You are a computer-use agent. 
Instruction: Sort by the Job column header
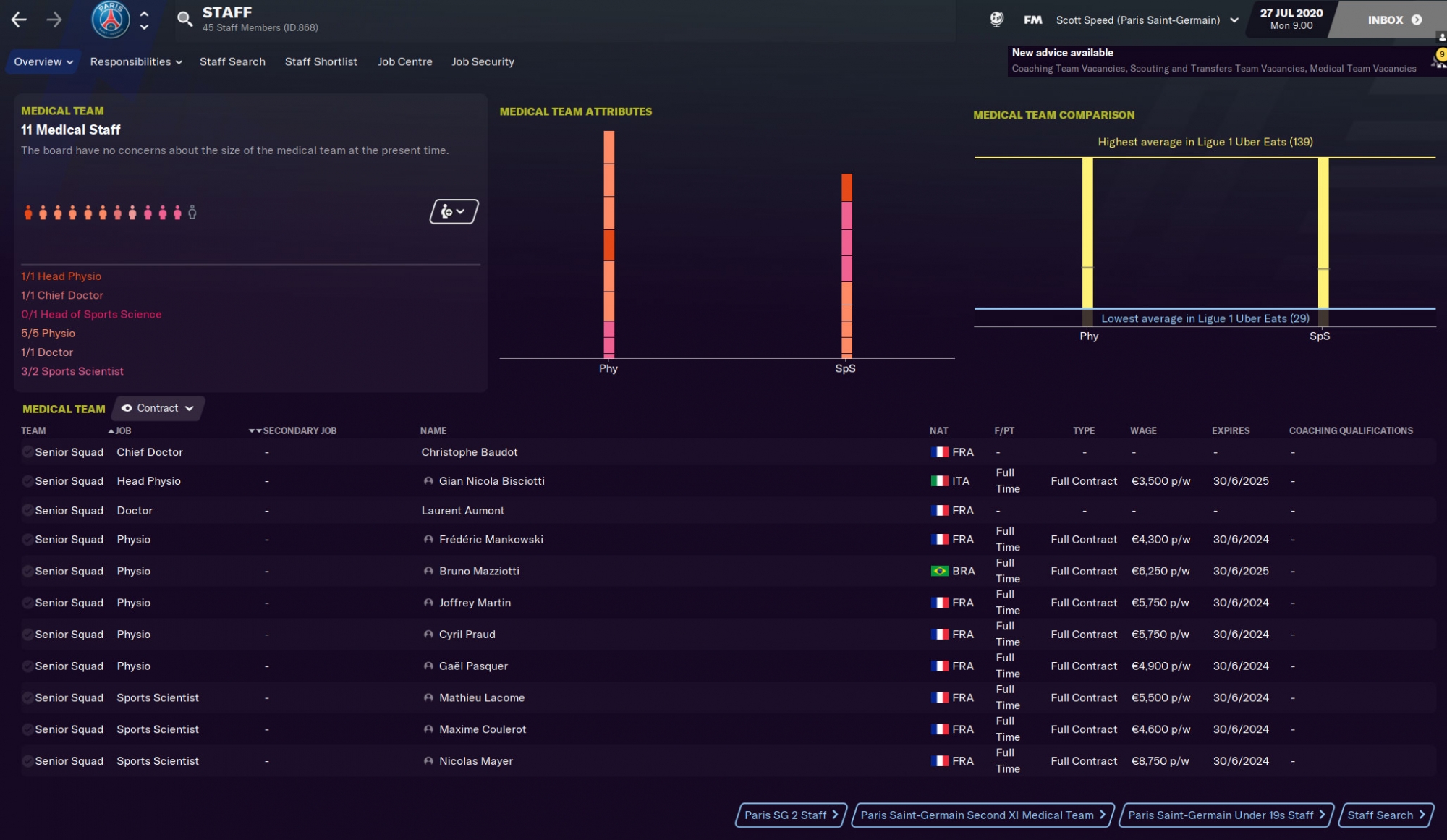pos(123,430)
